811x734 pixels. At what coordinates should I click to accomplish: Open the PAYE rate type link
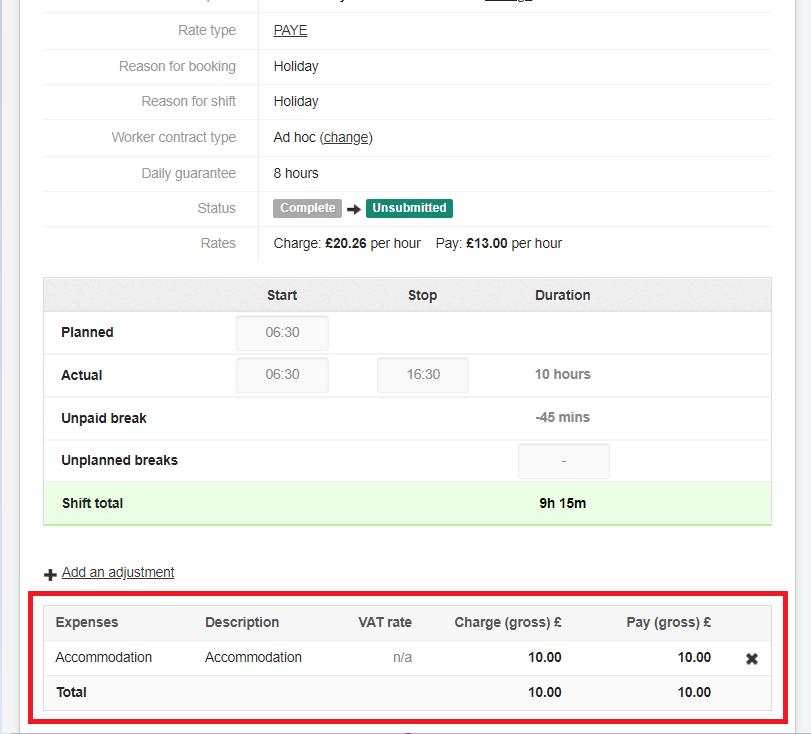pos(290,31)
